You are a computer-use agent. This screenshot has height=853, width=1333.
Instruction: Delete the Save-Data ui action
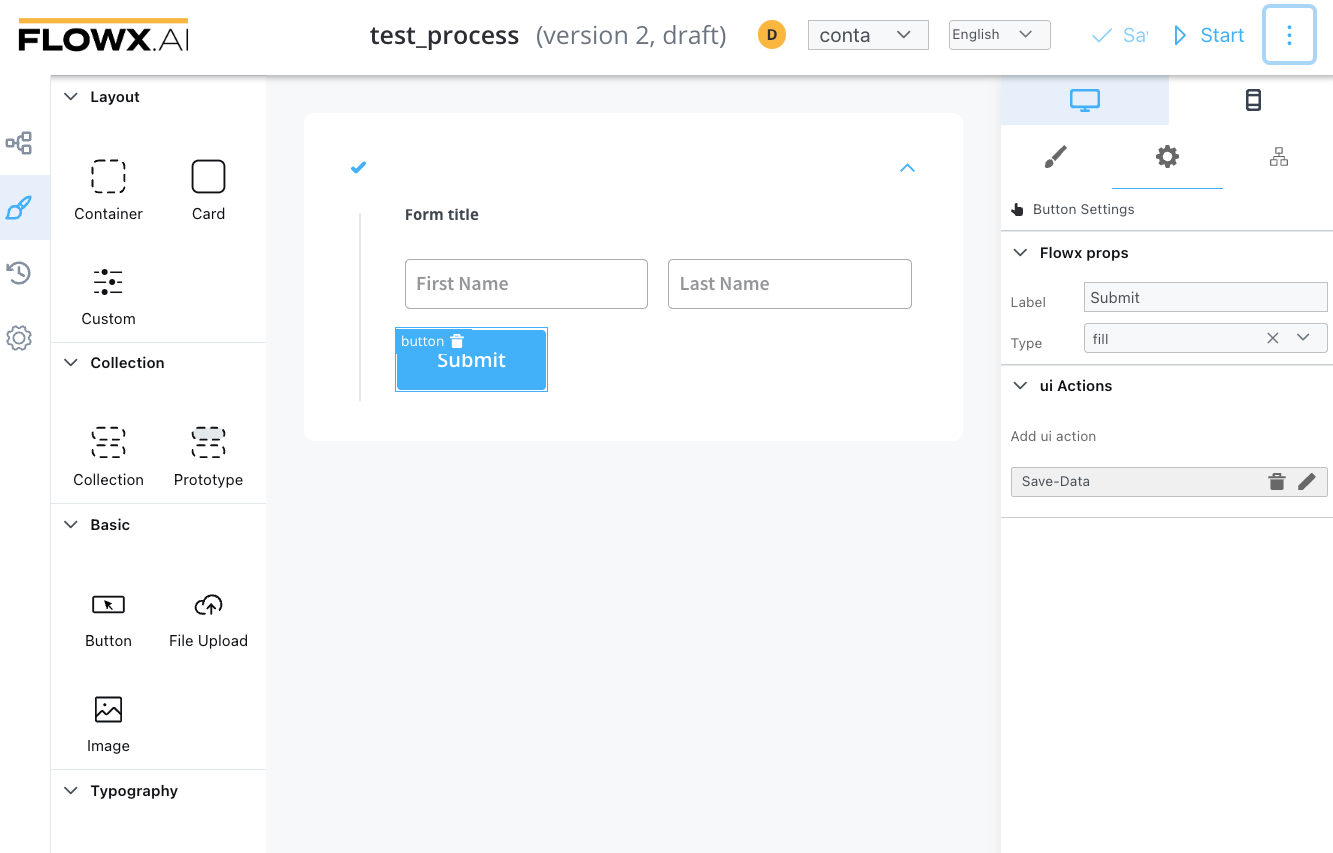1276,482
